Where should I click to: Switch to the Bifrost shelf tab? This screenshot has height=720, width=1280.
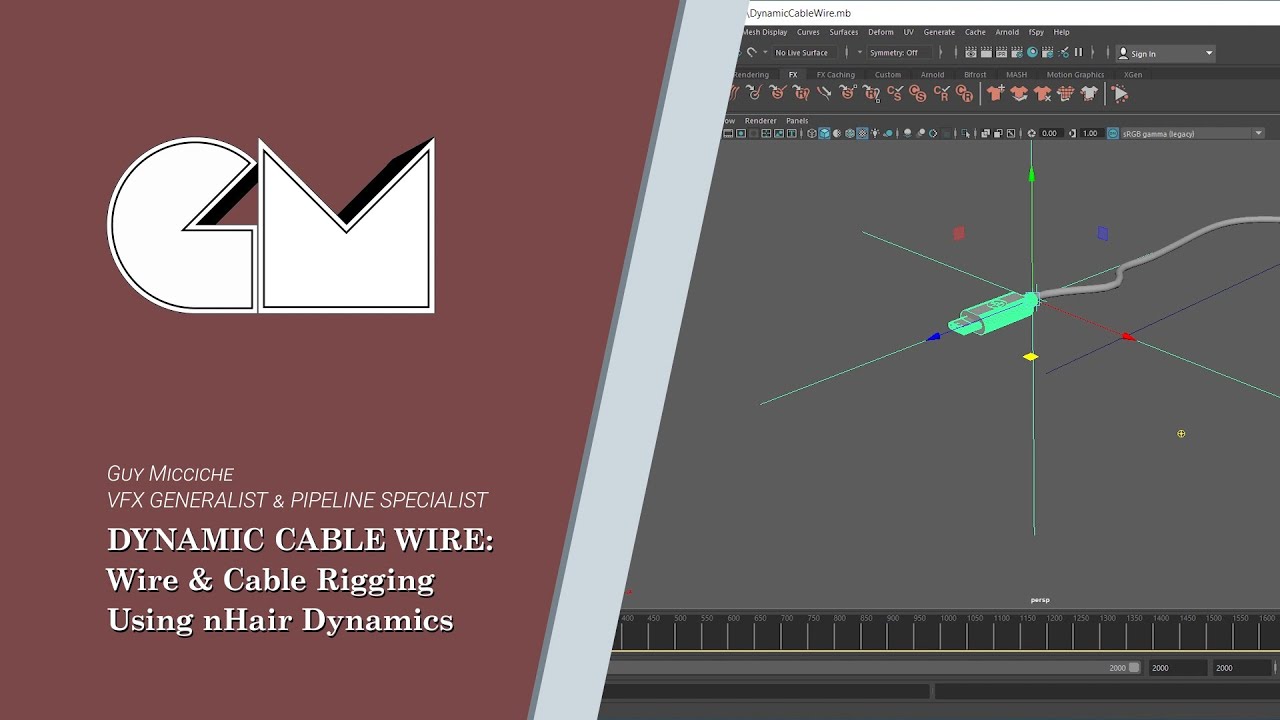(x=975, y=74)
